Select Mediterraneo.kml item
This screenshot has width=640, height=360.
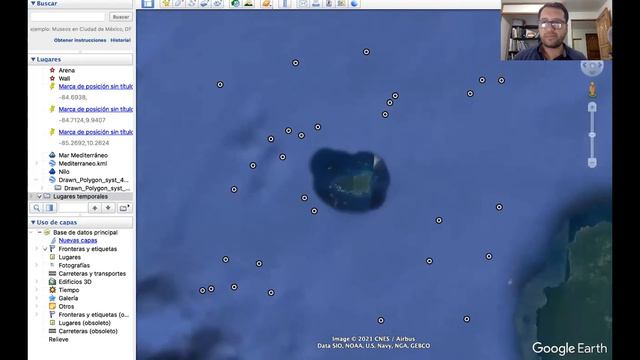click(82, 163)
